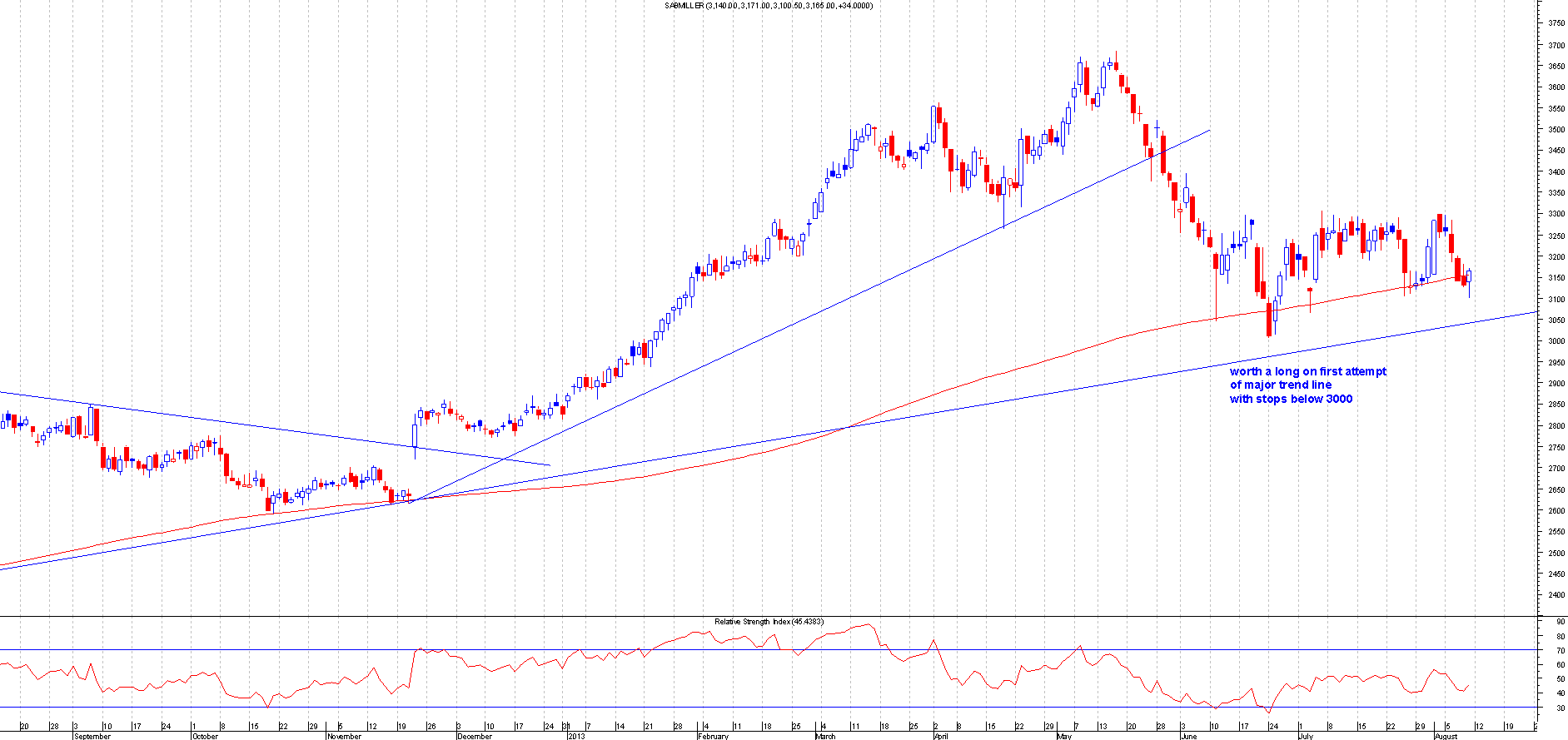Viewport: 1568px width, 740px height.
Task: Click the April label on time axis
Action: [941, 736]
